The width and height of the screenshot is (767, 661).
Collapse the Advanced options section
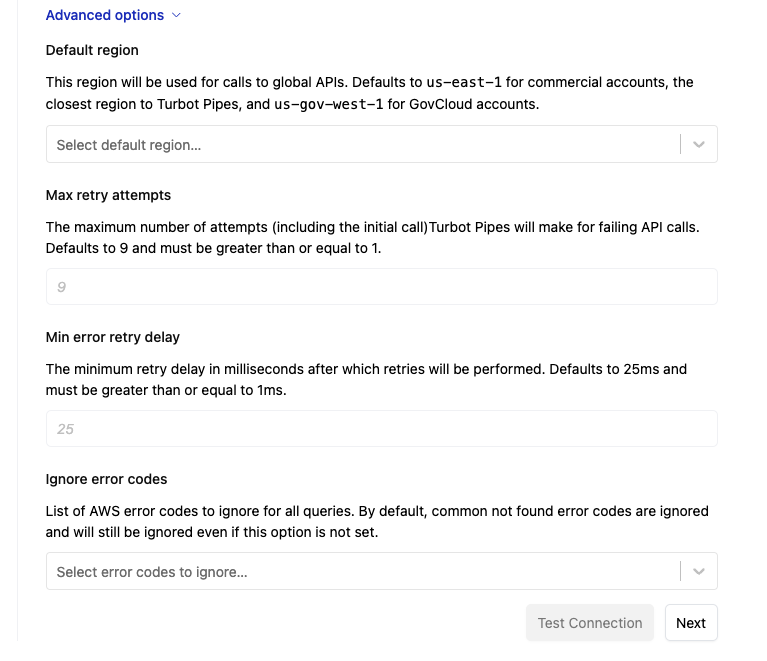point(105,15)
